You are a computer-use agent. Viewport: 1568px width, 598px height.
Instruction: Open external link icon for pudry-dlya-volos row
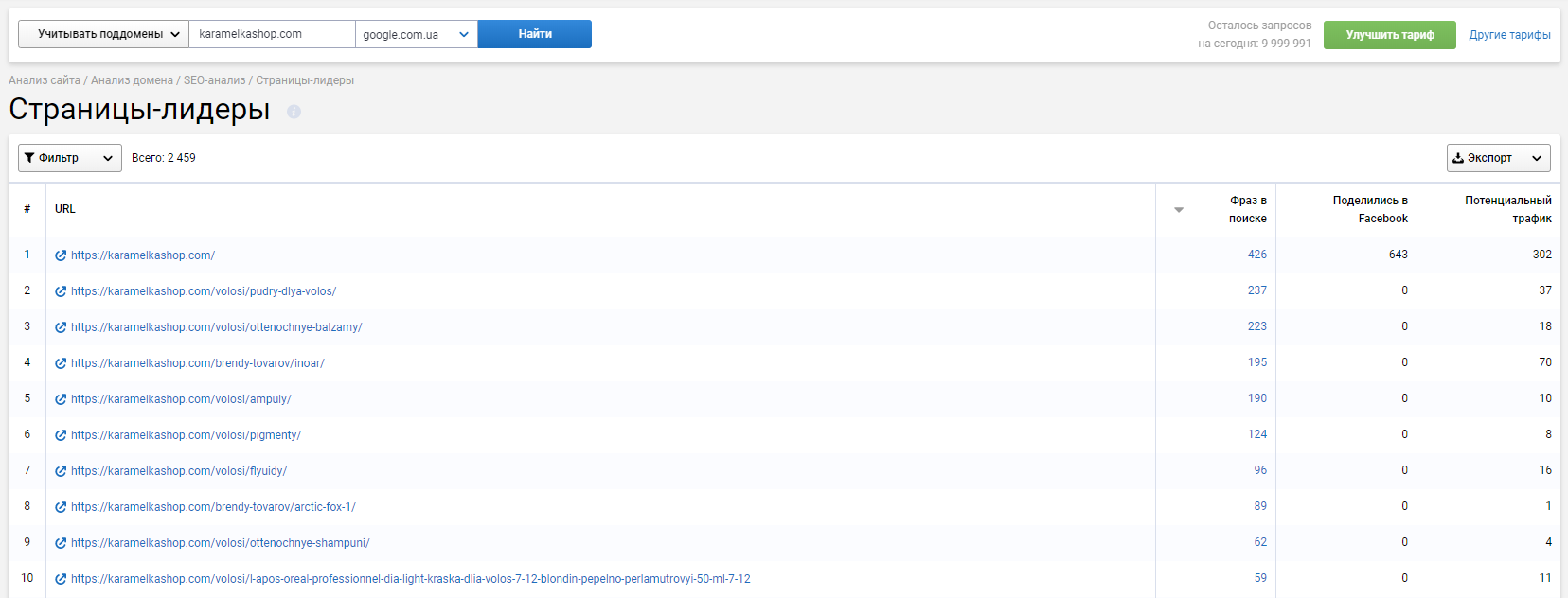coord(61,291)
